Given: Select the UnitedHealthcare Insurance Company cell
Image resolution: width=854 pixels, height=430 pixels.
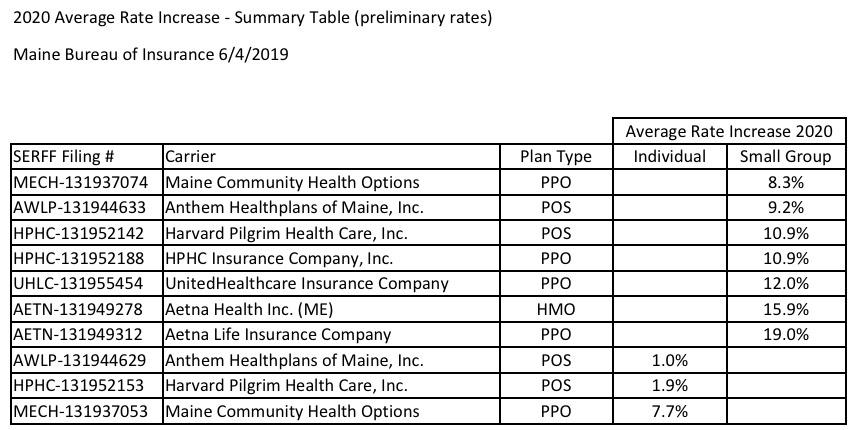Looking at the screenshot, I should click(x=307, y=284).
